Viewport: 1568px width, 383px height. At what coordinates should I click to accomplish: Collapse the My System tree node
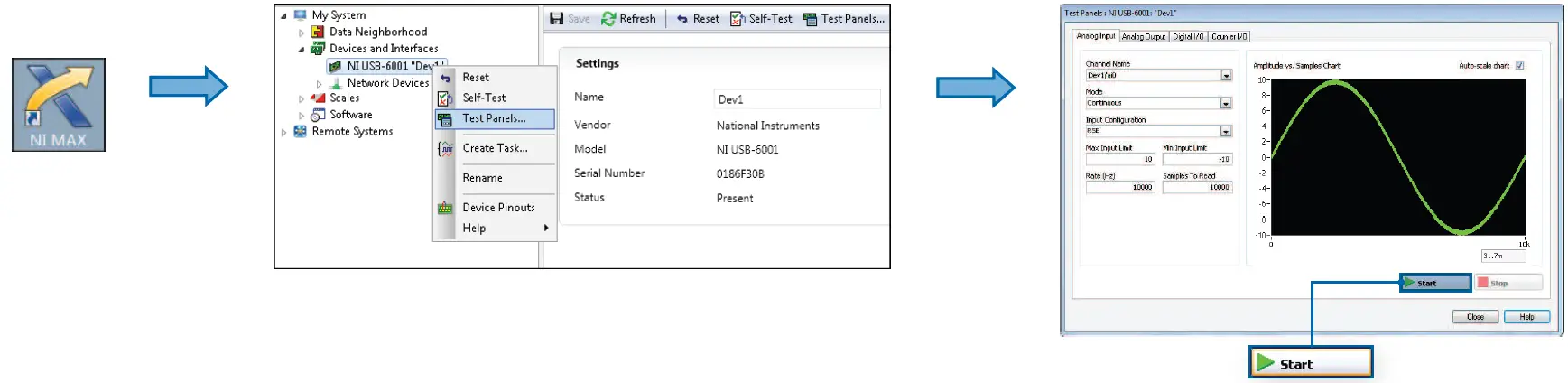[x=283, y=16]
